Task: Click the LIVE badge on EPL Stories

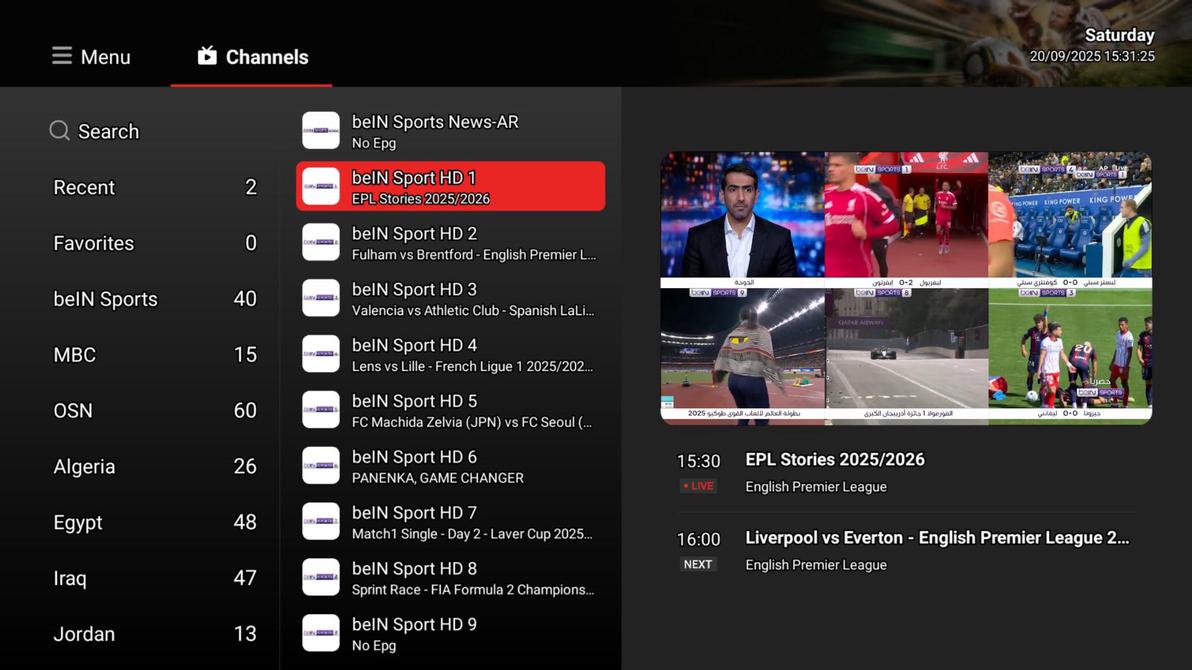Action: (697, 486)
